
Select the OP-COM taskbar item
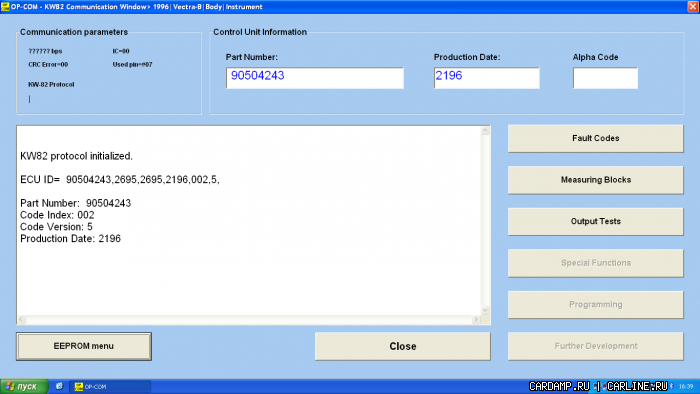click(x=110, y=386)
